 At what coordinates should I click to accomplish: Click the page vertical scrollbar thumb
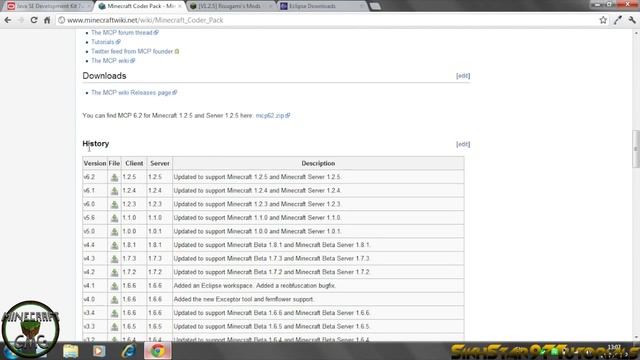pos(636,149)
